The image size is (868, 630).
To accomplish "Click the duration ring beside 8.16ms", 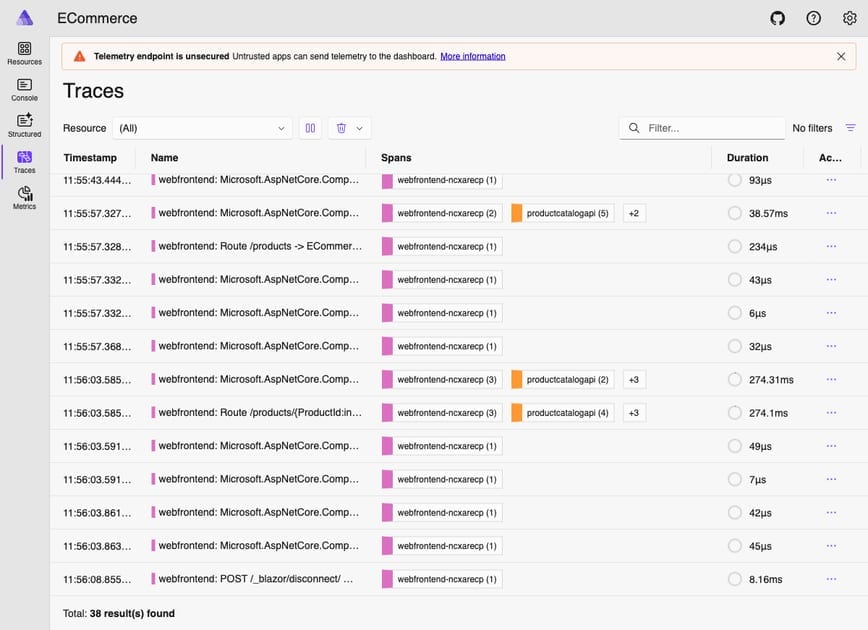I will pyautogui.click(x=735, y=579).
